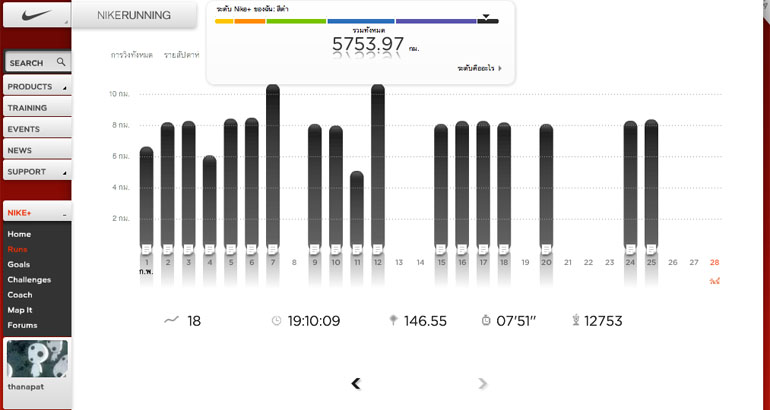Screen dimensions: 770x410
Task: Click the search magnifier icon
Action: click(61, 62)
